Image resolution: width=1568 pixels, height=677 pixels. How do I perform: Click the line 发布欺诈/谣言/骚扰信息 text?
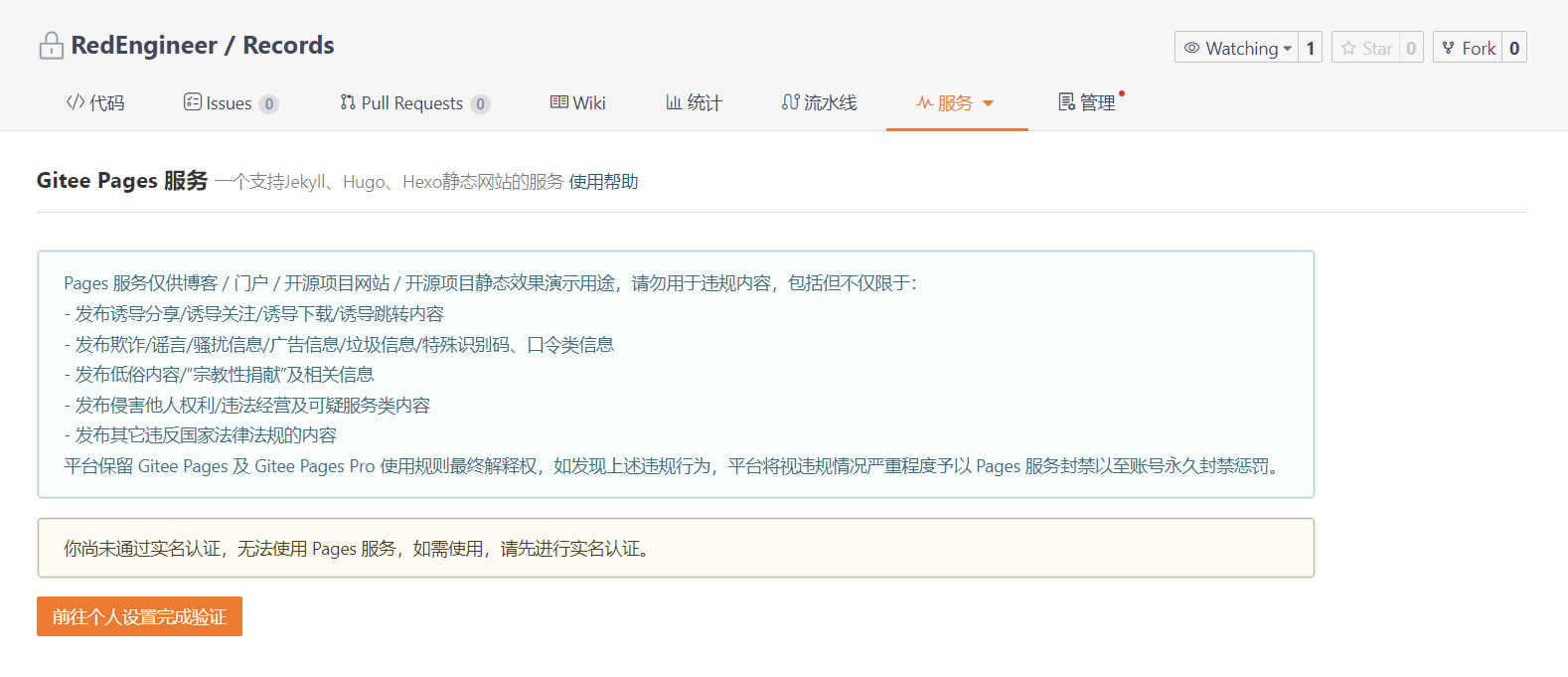pos(339,345)
